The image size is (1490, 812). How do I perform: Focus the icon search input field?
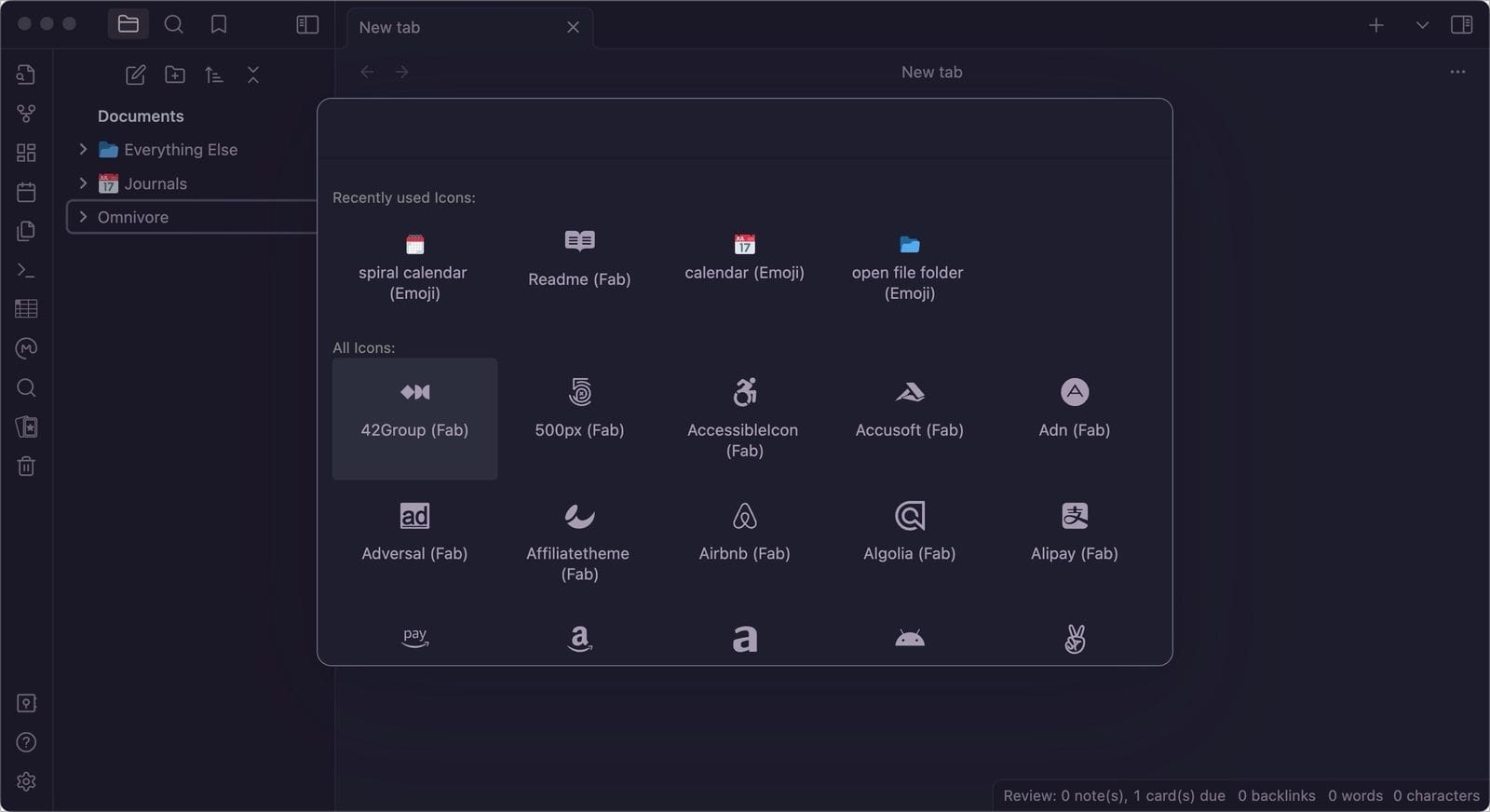744,129
